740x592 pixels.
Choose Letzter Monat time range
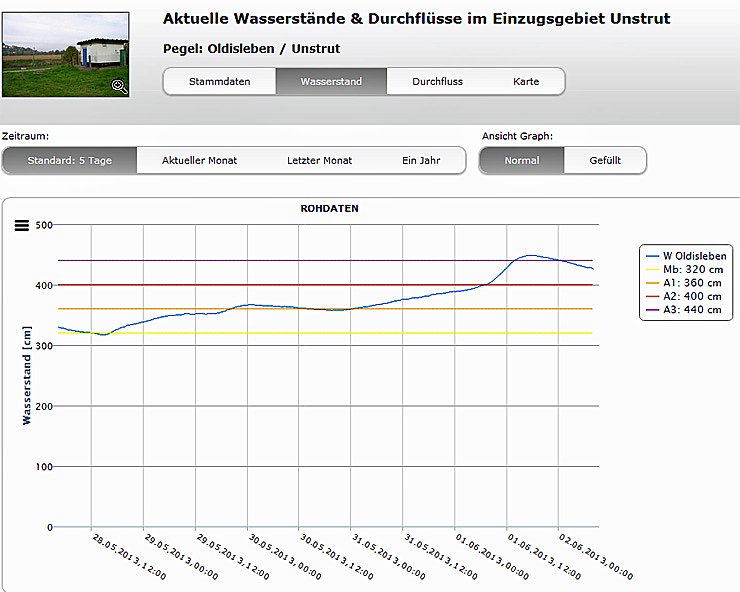click(319, 160)
